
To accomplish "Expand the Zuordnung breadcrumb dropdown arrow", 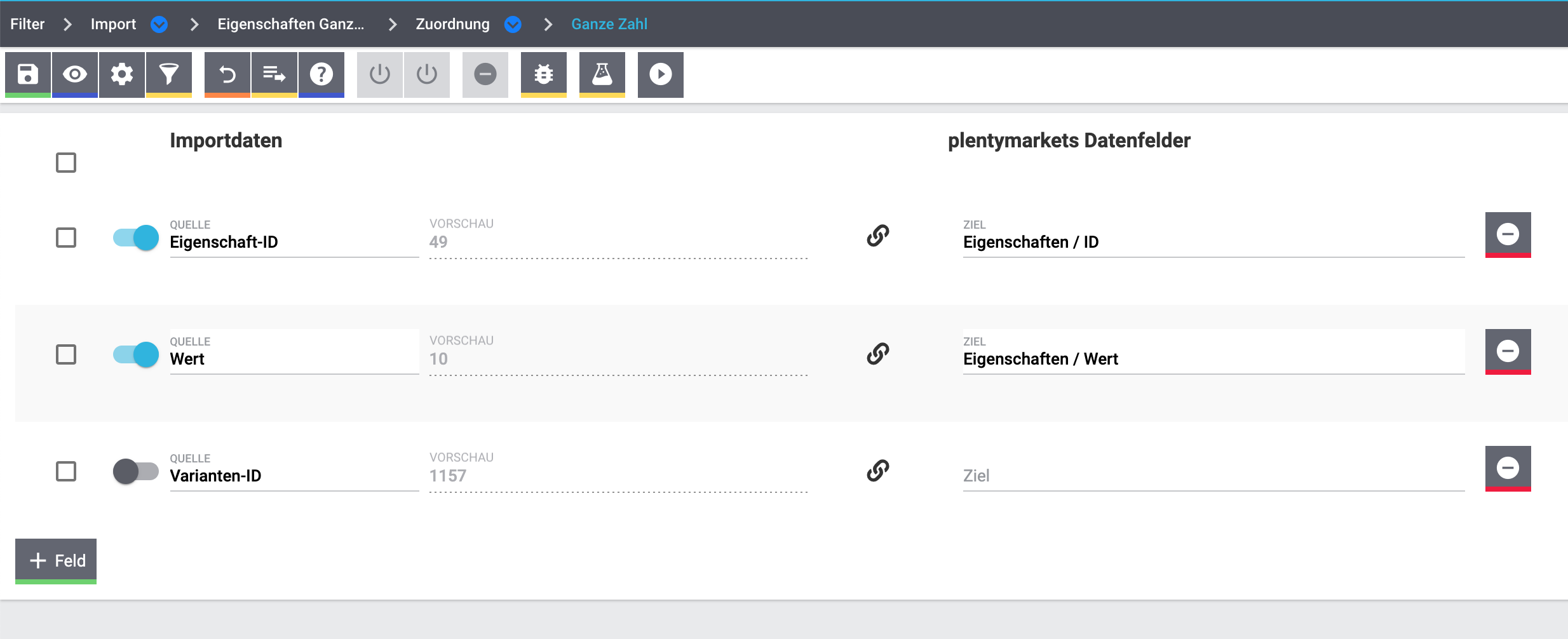I will [x=513, y=24].
